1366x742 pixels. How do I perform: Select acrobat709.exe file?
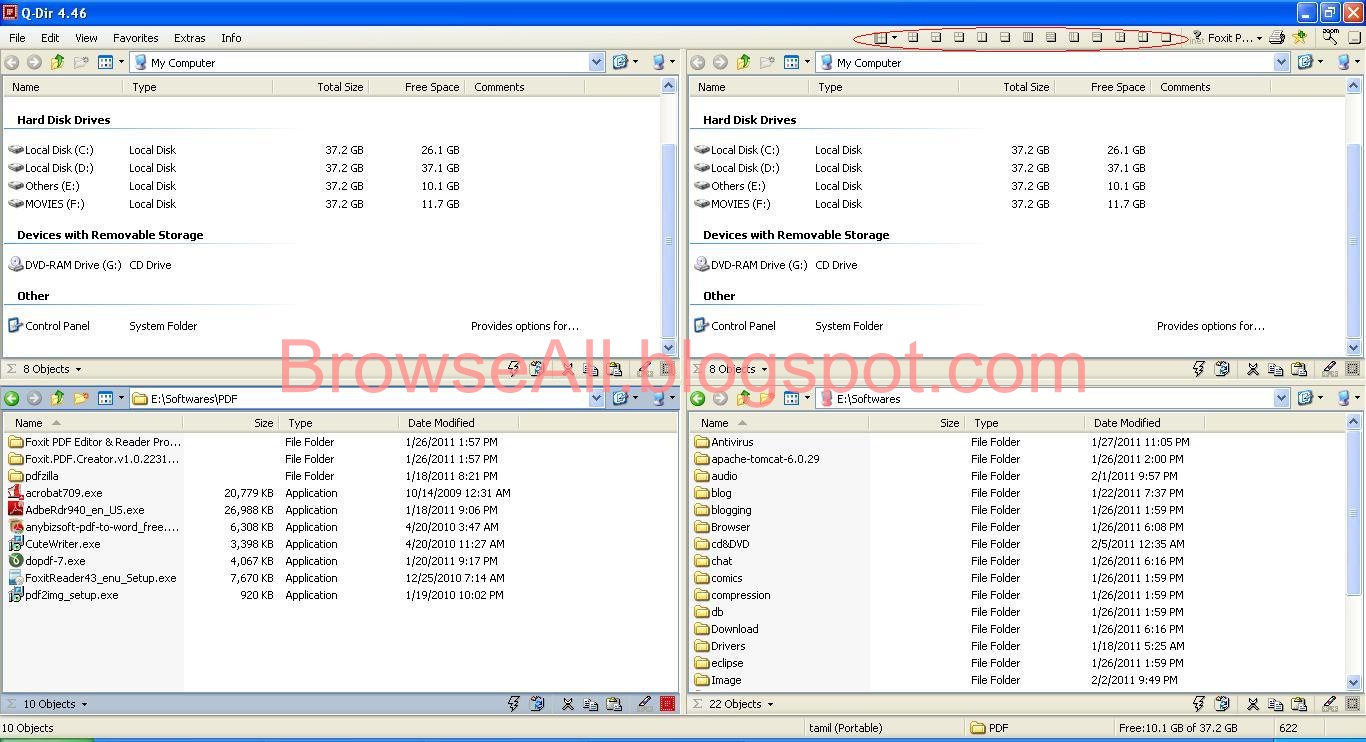56,493
